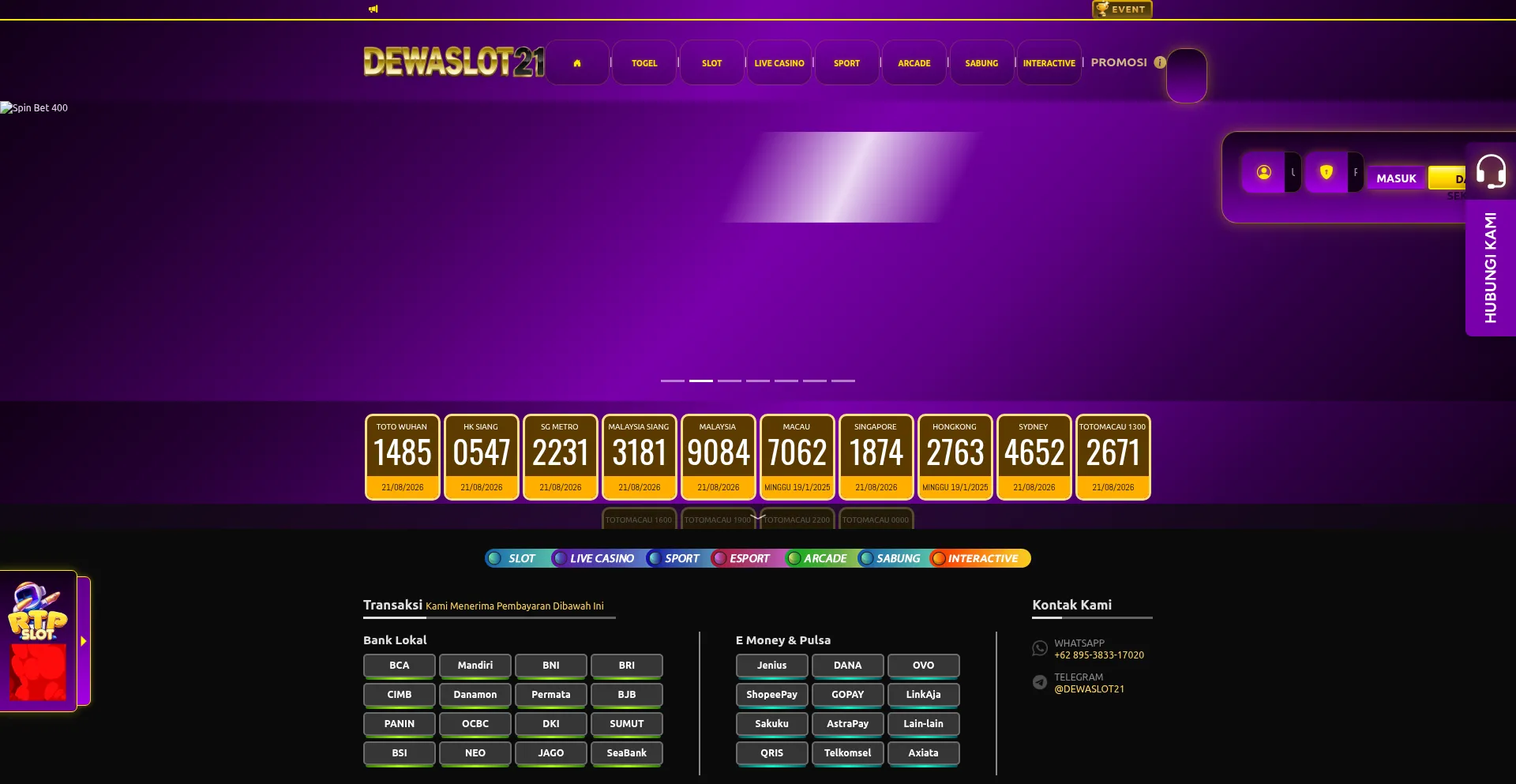Open the SLOT navigation menu
The image size is (1516, 784).
click(x=711, y=63)
